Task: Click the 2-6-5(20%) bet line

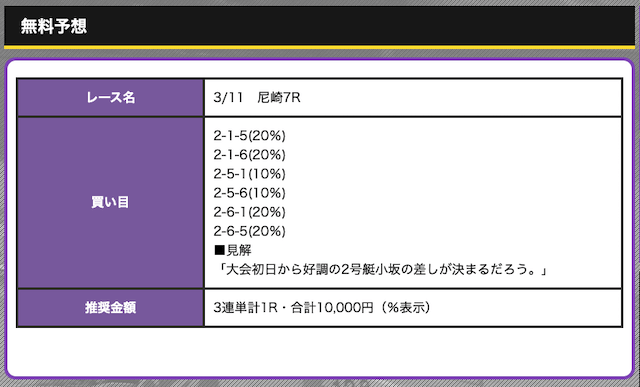Action: pyautogui.click(x=249, y=231)
